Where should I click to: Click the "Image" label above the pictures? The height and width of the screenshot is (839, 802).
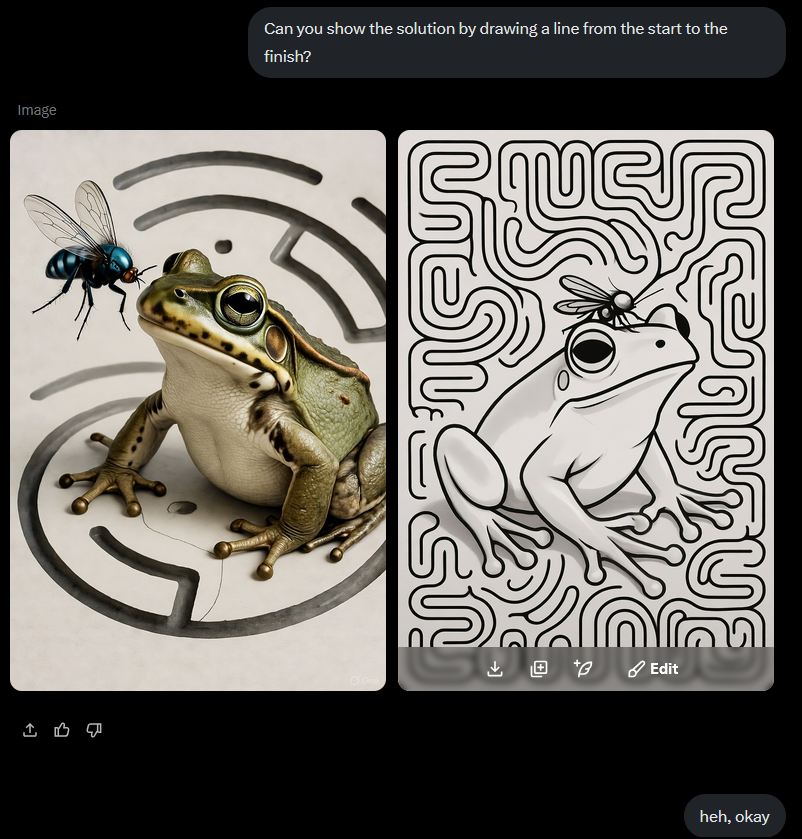pos(37,110)
